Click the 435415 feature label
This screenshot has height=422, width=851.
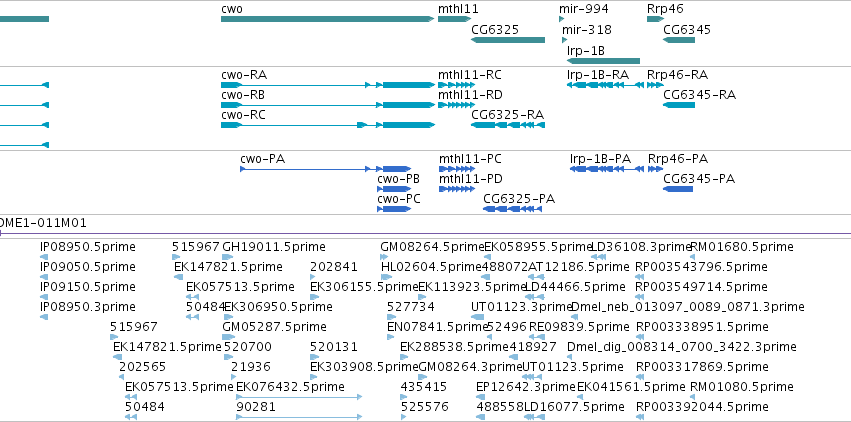423,387
